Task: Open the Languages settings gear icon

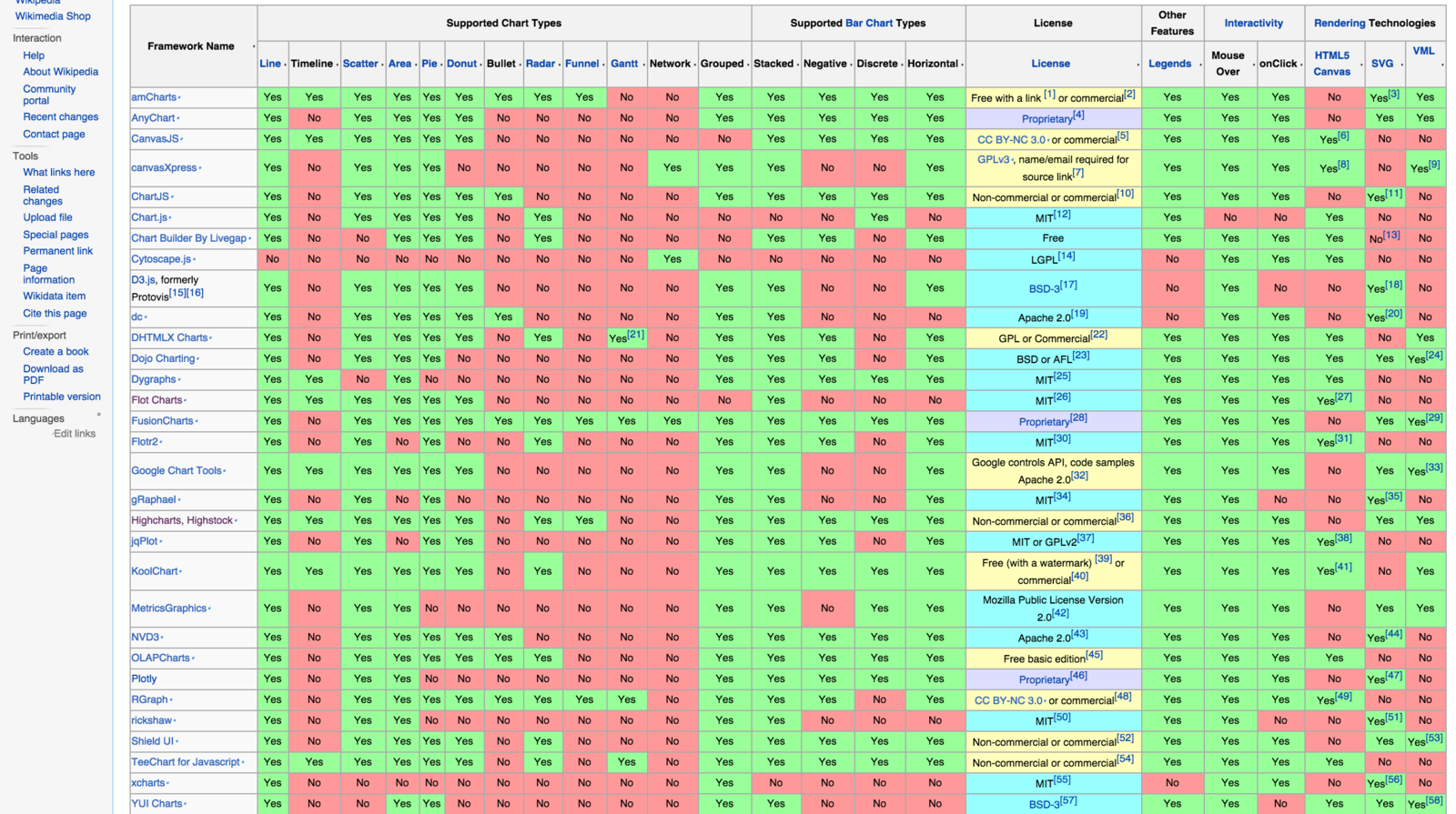Action: point(98,415)
